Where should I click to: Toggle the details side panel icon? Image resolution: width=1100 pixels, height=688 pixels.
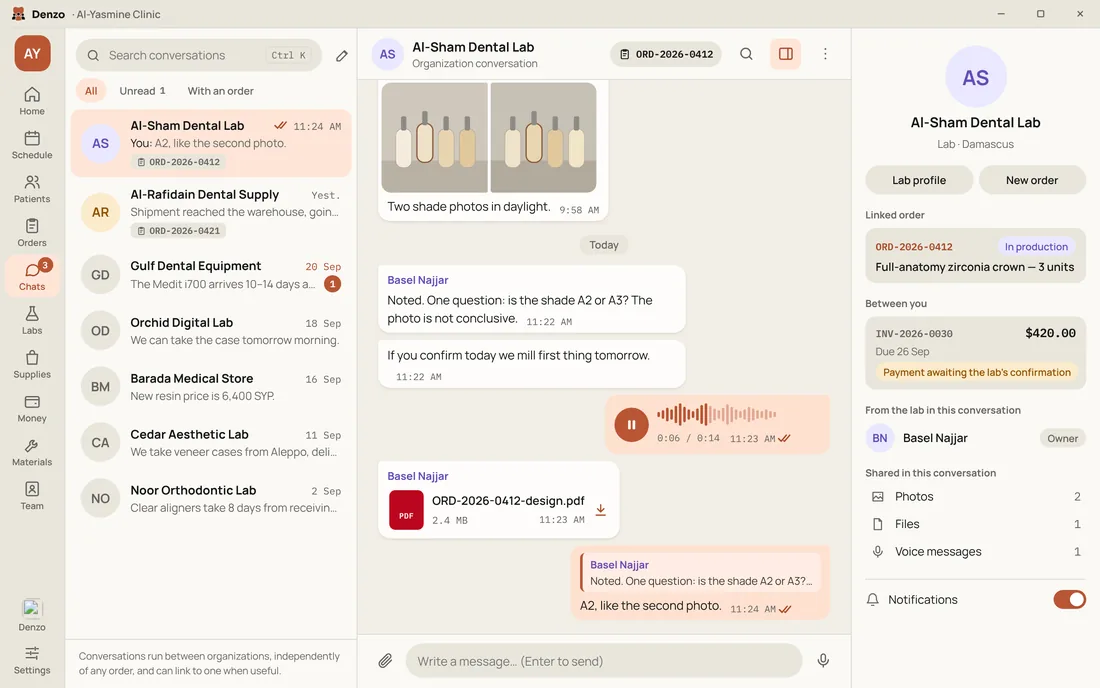786,54
